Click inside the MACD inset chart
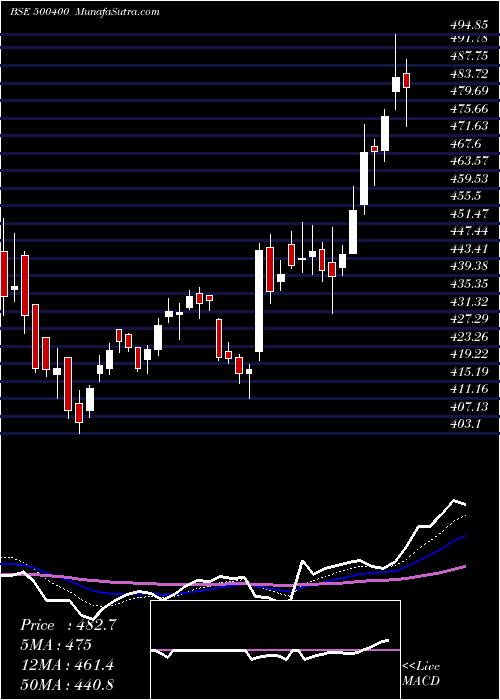The image size is (500, 700). coord(275,650)
